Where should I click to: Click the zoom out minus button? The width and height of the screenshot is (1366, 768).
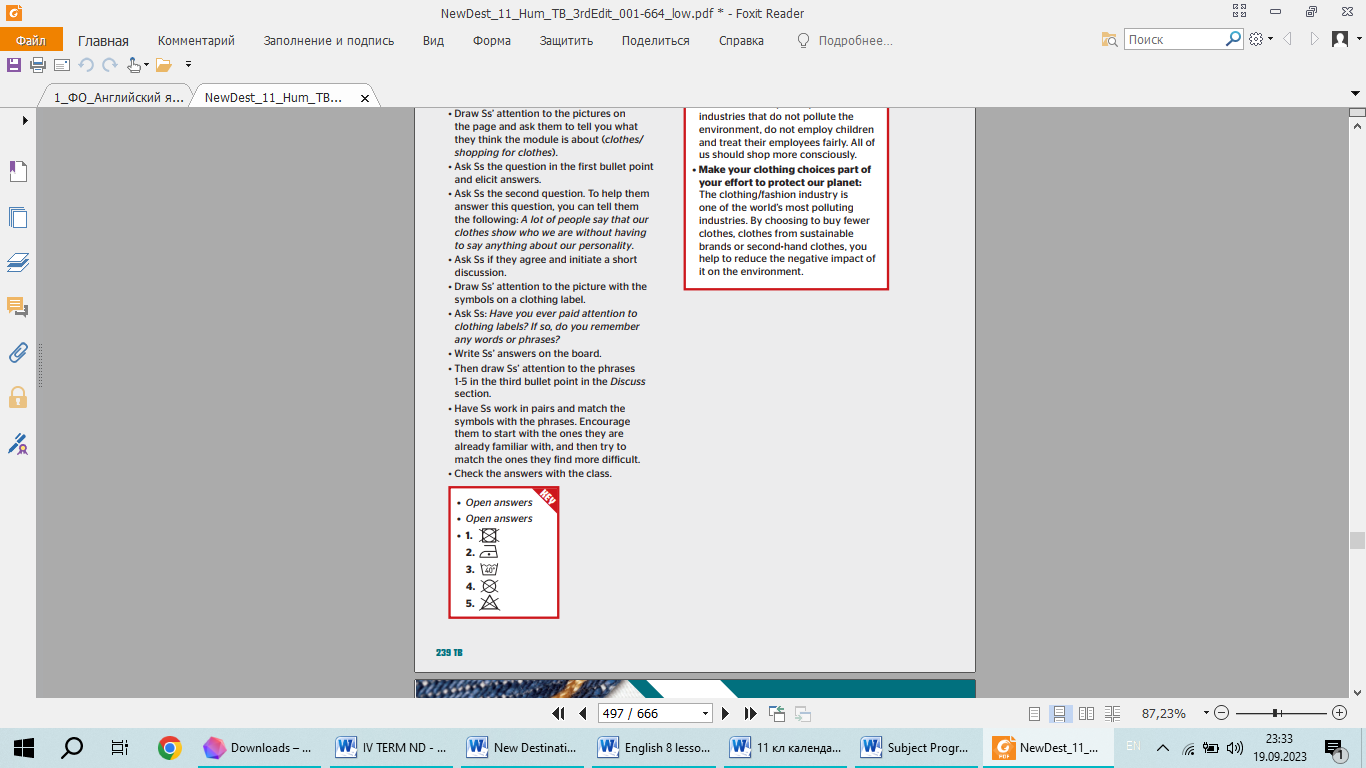click(1222, 713)
